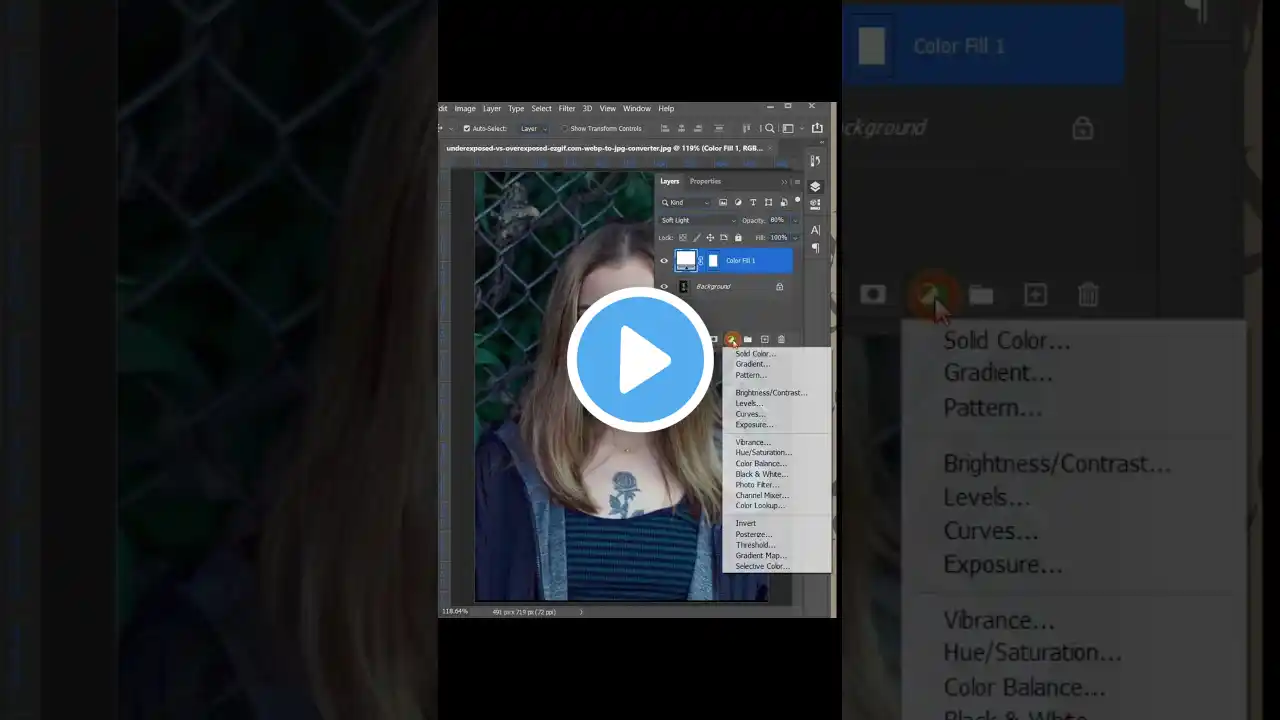Click the align horizontal centers icon
Screen dimensions: 1280x720
682,128
